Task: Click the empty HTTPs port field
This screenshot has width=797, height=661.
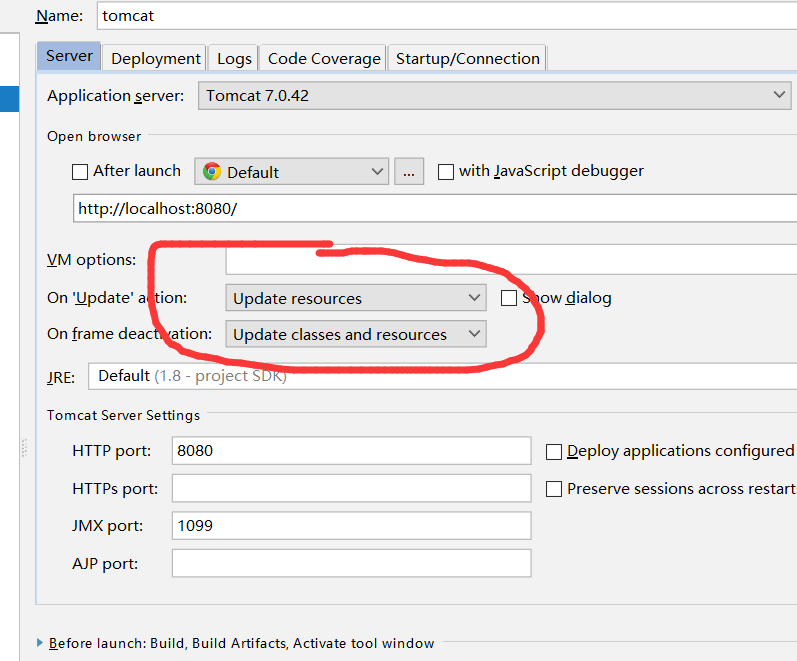Action: pos(352,488)
